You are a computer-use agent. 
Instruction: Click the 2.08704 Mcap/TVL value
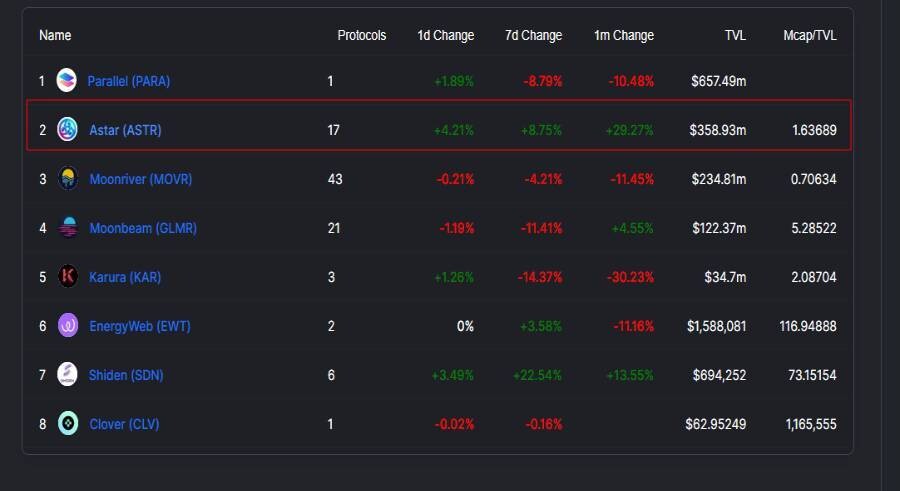(814, 277)
